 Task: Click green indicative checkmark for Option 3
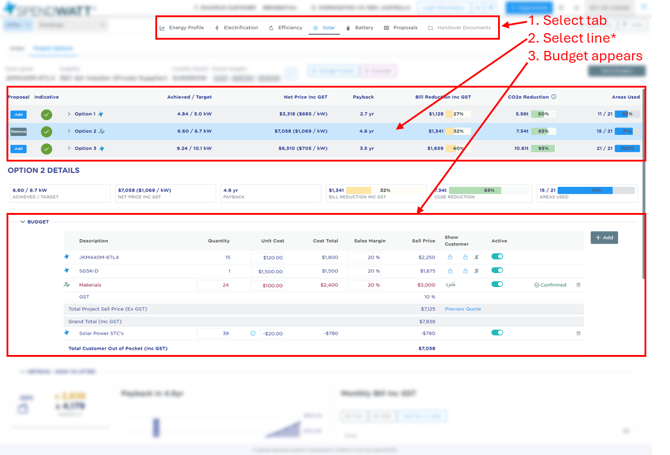click(46, 149)
